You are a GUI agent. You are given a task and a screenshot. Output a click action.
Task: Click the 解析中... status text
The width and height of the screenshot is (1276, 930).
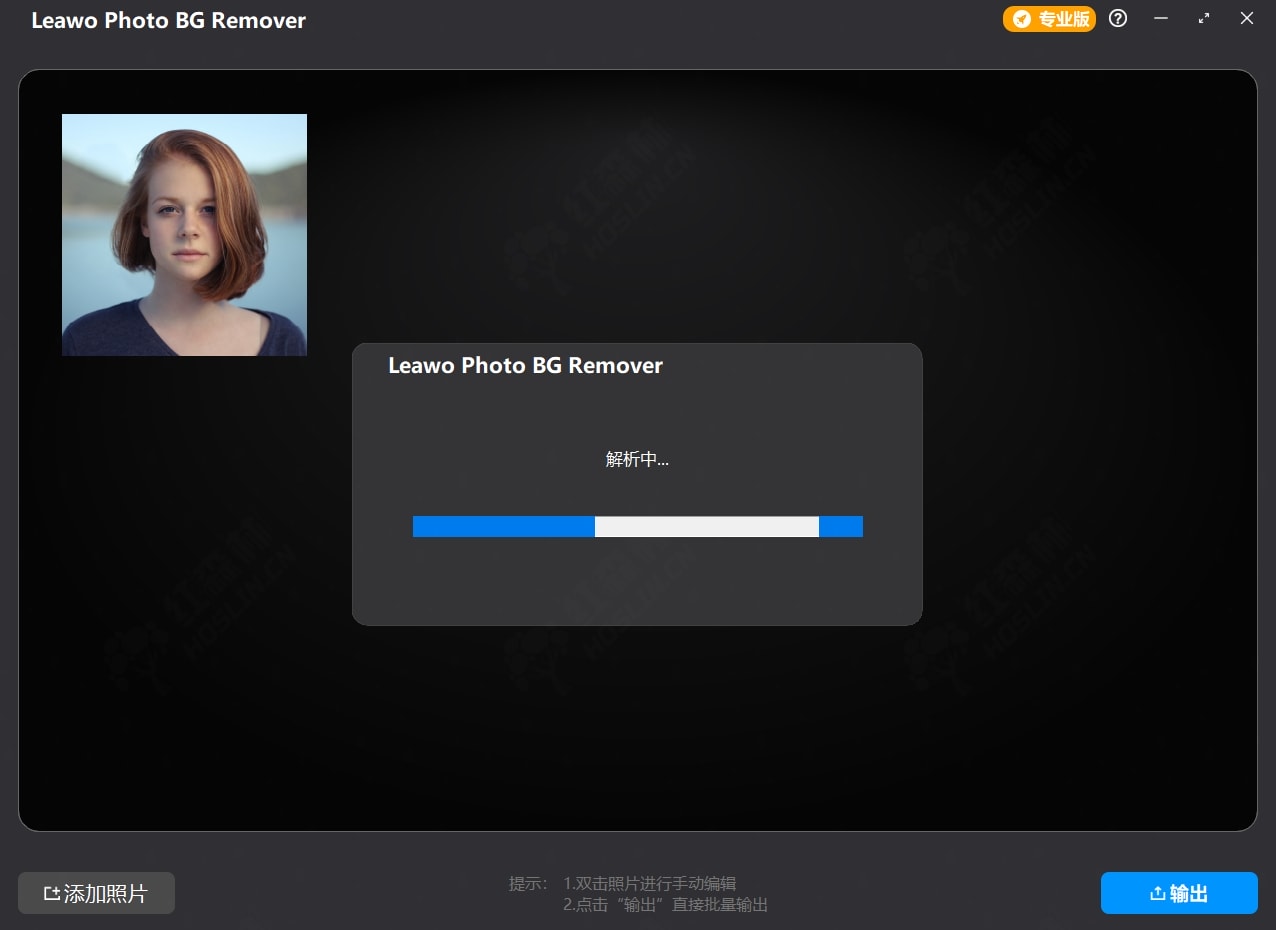637,460
